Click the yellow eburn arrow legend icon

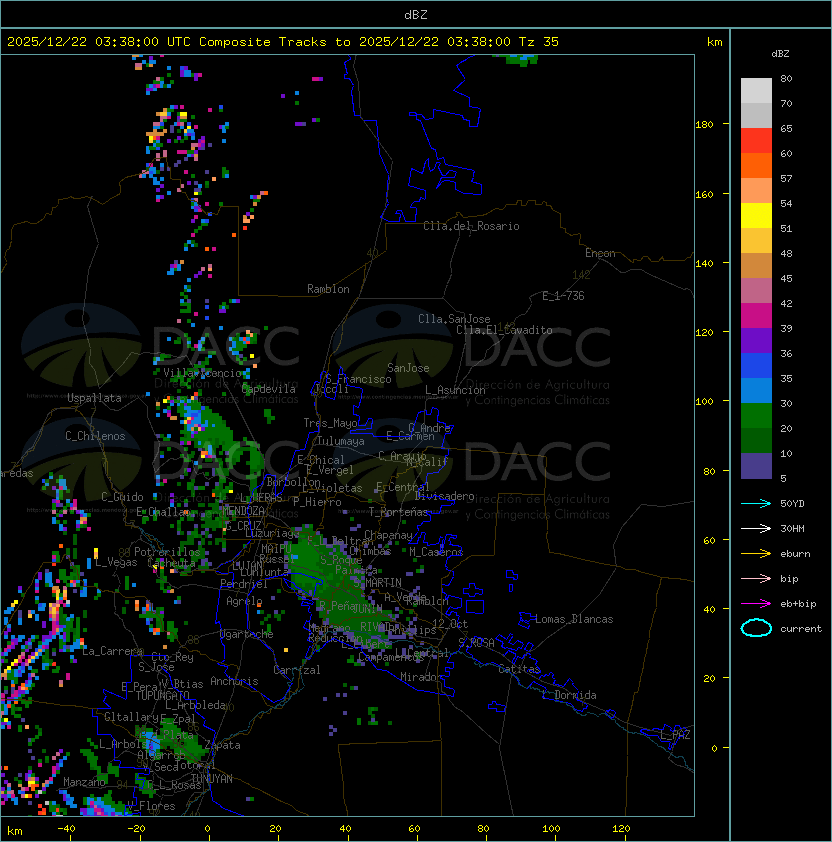tap(756, 553)
